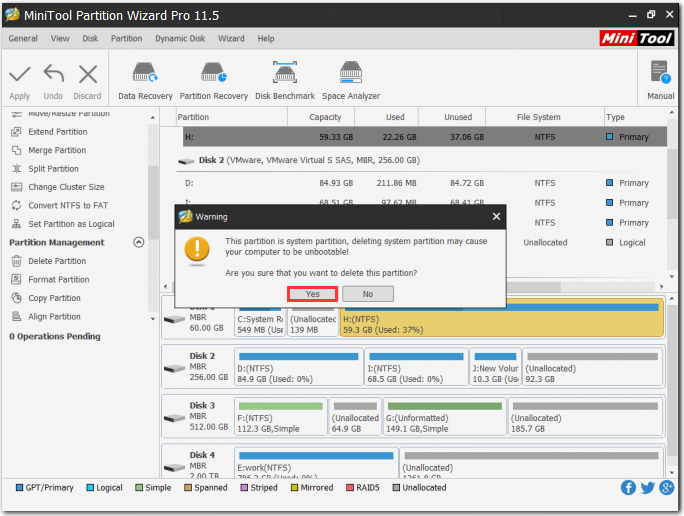Select Copy Partition in sidebar
Viewport: 684px width, 516px height.
tap(54, 298)
